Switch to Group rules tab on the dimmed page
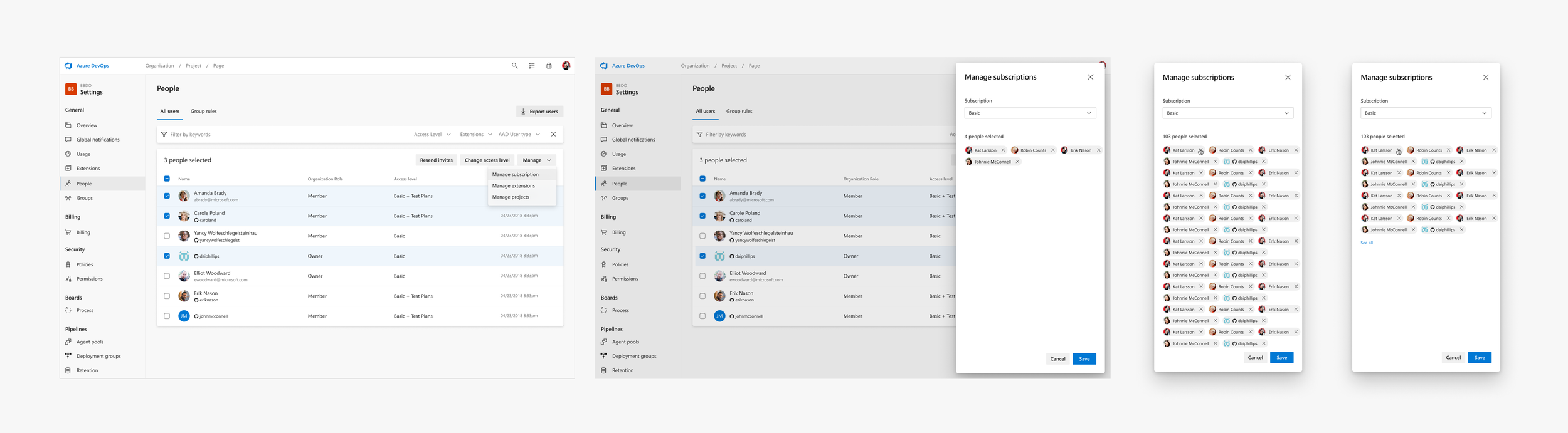The height and width of the screenshot is (433, 1568). [739, 112]
